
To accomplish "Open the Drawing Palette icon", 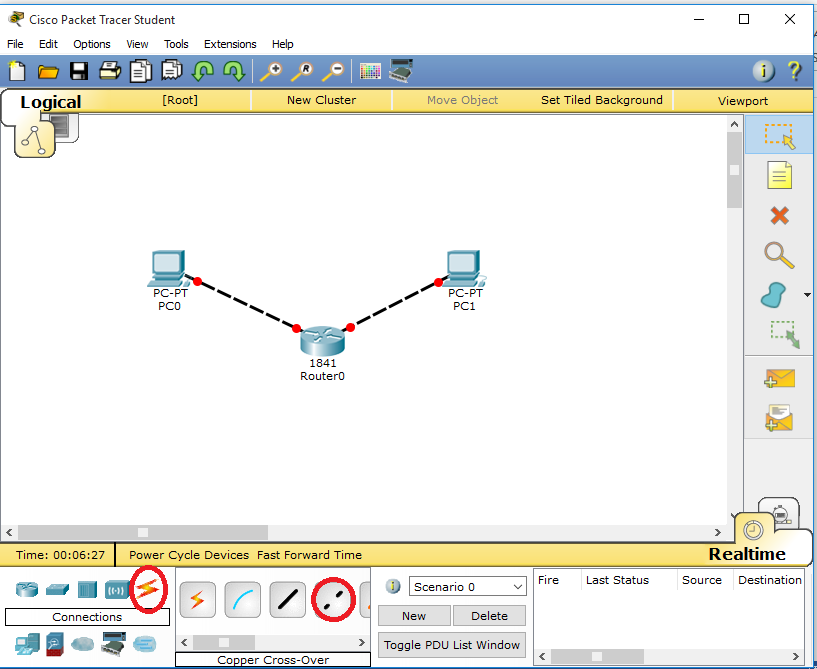I will [x=370, y=71].
